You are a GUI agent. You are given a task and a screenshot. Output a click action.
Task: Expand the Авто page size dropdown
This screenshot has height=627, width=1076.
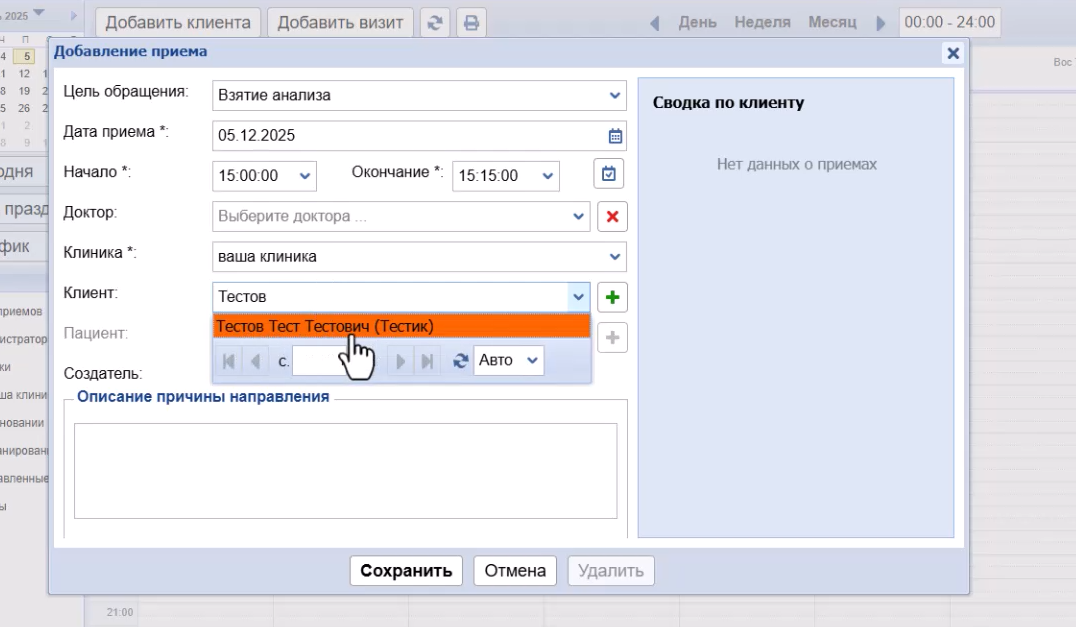click(x=532, y=360)
